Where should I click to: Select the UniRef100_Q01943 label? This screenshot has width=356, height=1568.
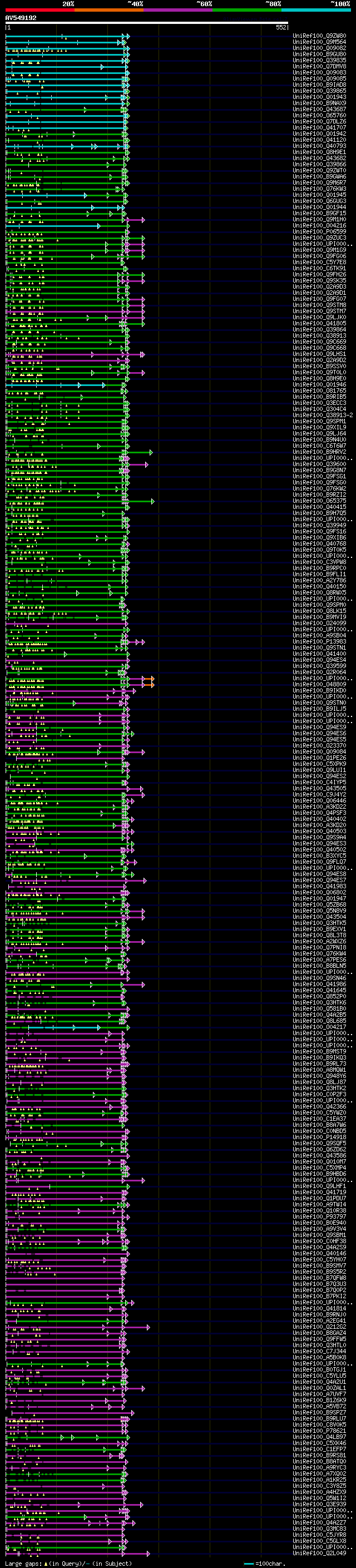tap(319, 97)
